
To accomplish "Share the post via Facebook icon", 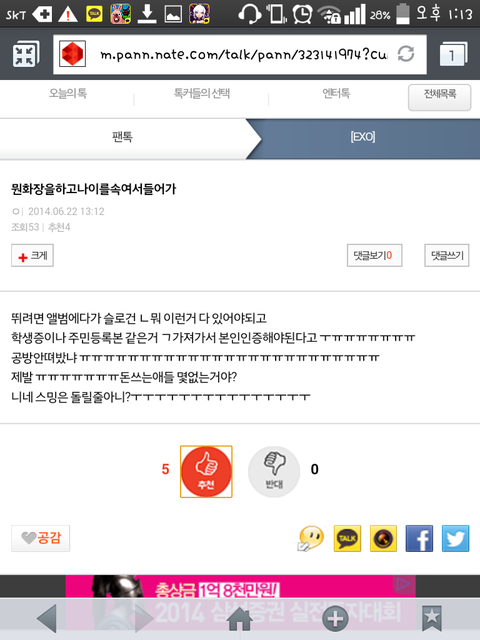I will (419, 538).
